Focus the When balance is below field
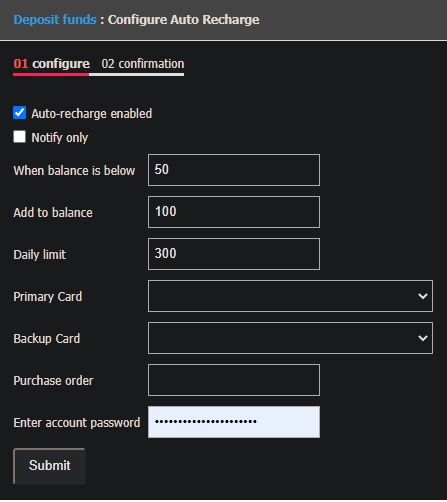 (234, 170)
